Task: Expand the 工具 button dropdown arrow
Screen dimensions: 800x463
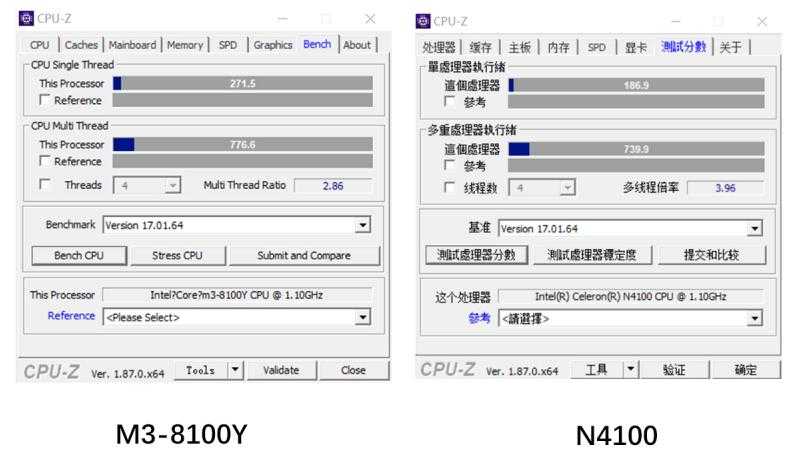Action: click(x=631, y=369)
